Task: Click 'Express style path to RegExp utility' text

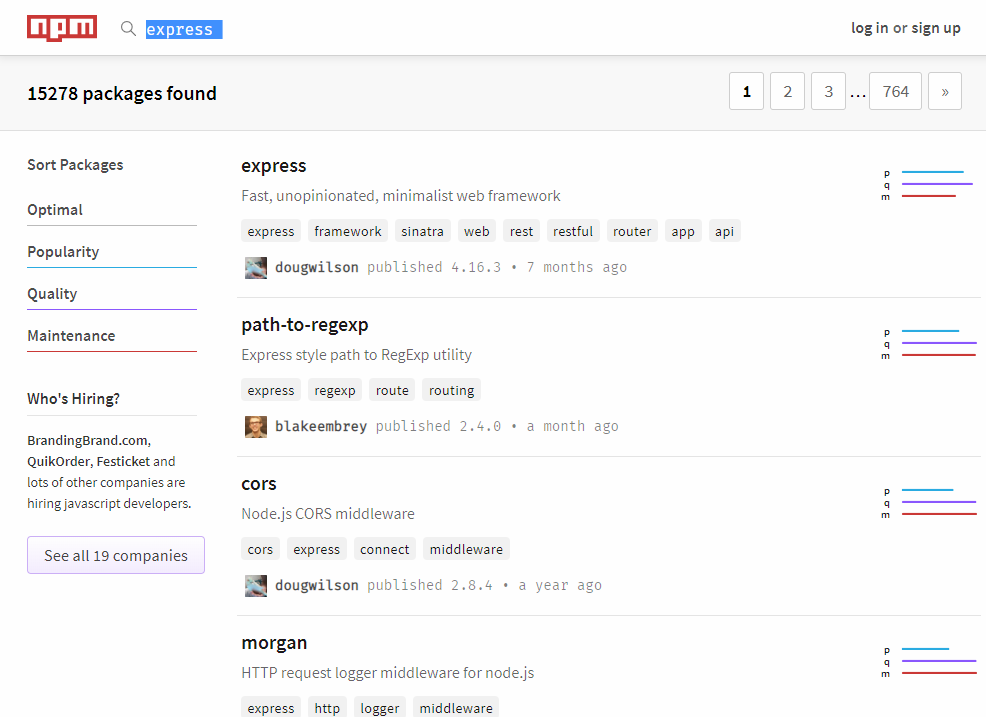Action: pos(357,355)
